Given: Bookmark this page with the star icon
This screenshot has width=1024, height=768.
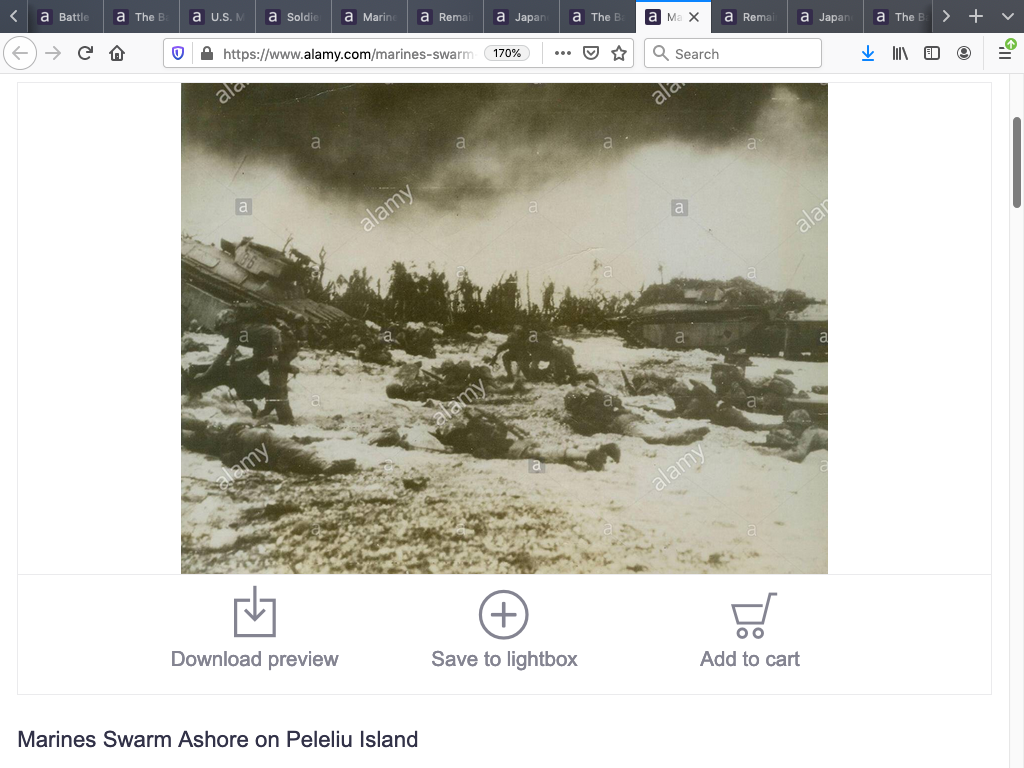Looking at the screenshot, I should pos(619,54).
